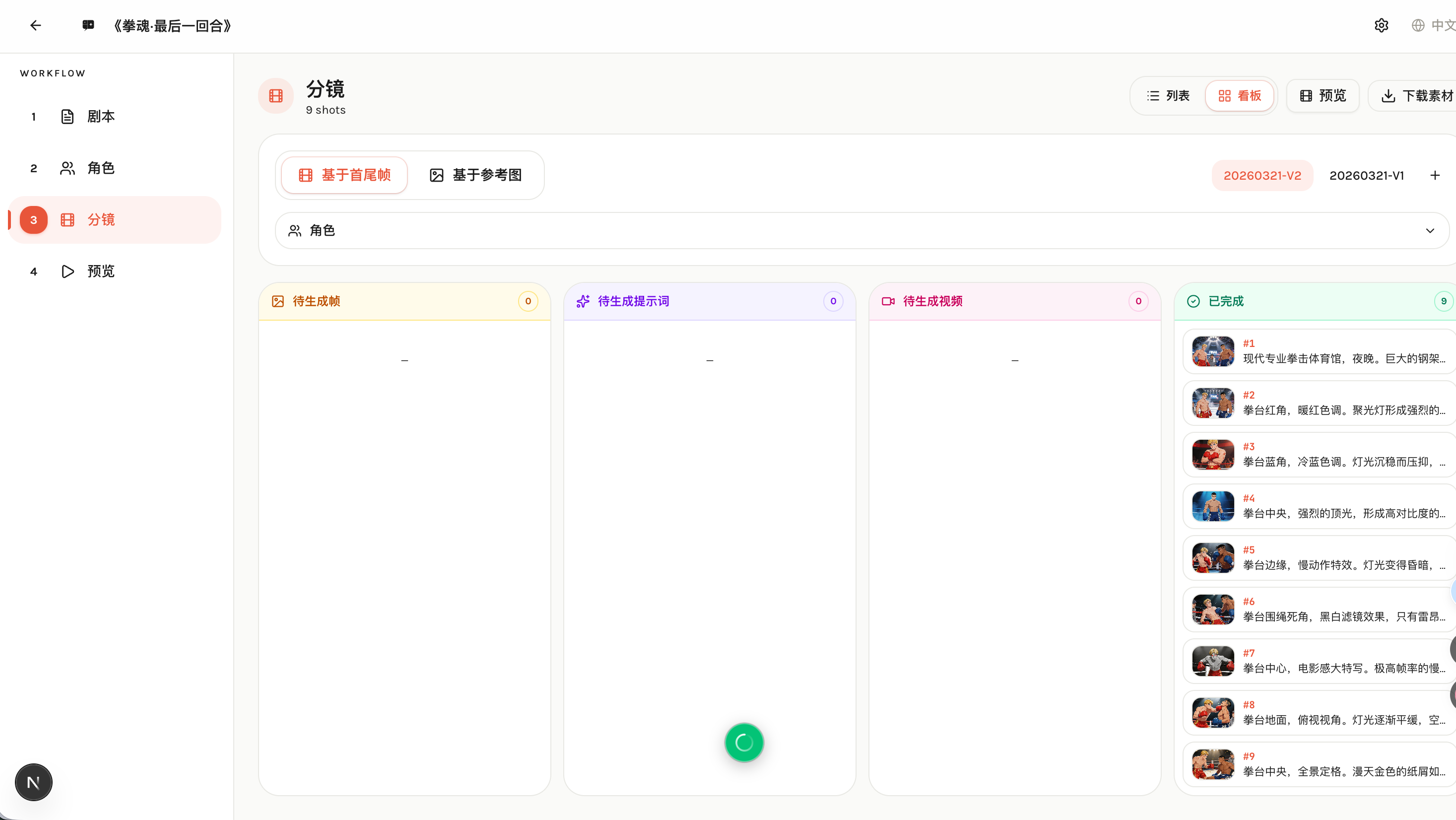Go to 预览 workflow step in sidebar
This screenshot has height=820, width=1456.
(x=101, y=272)
